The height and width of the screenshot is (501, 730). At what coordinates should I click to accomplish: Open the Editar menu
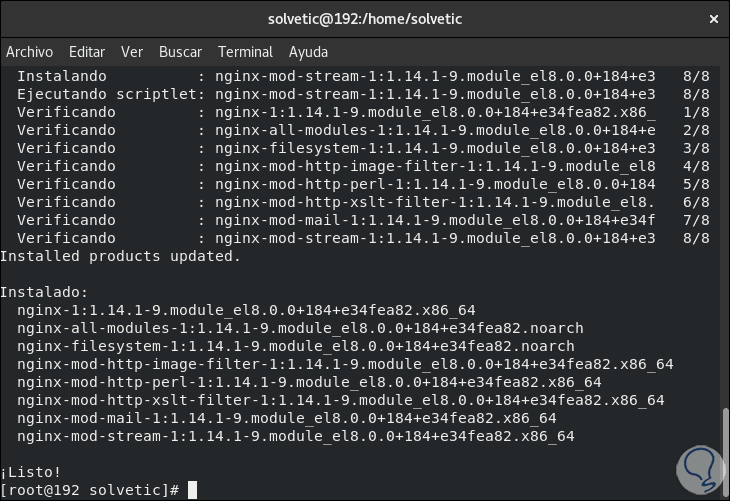(87, 52)
